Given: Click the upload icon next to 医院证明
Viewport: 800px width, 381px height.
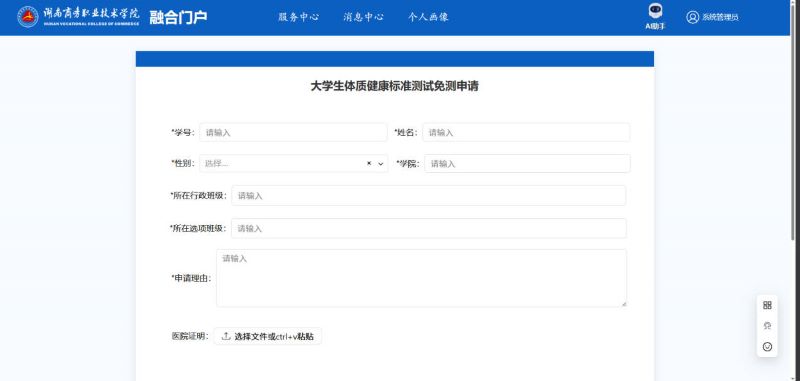Looking at the screenshot, I should 226,337.
